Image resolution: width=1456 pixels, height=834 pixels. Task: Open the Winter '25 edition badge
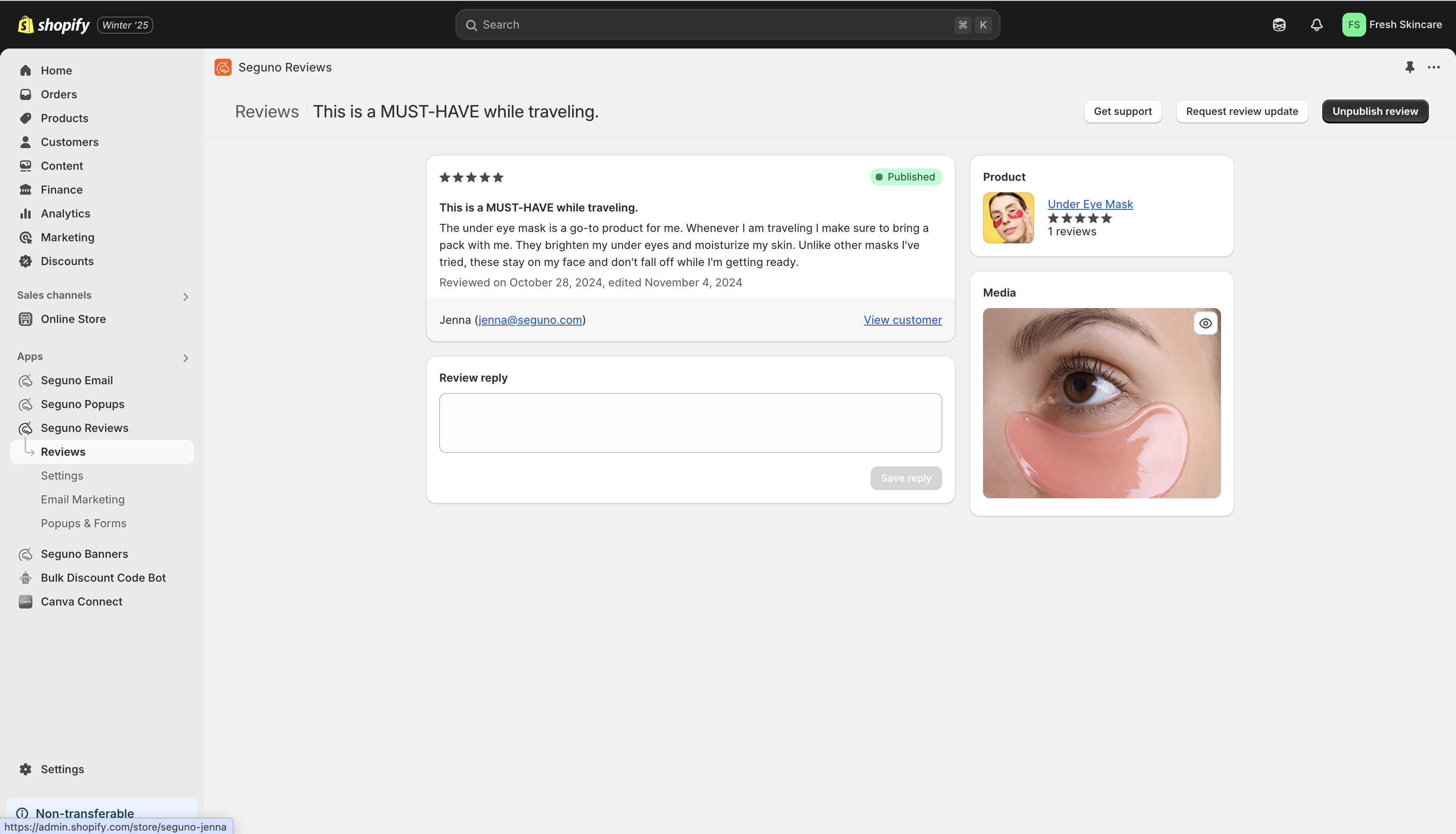click(125, 25)
